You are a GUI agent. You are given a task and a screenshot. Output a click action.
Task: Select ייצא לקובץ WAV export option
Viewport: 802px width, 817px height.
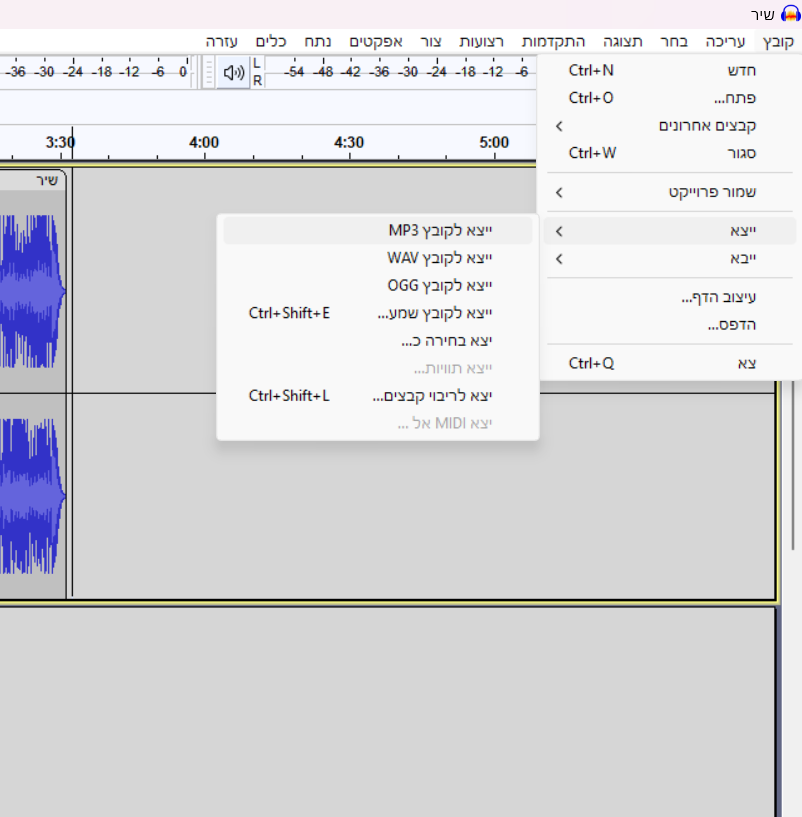378,258
